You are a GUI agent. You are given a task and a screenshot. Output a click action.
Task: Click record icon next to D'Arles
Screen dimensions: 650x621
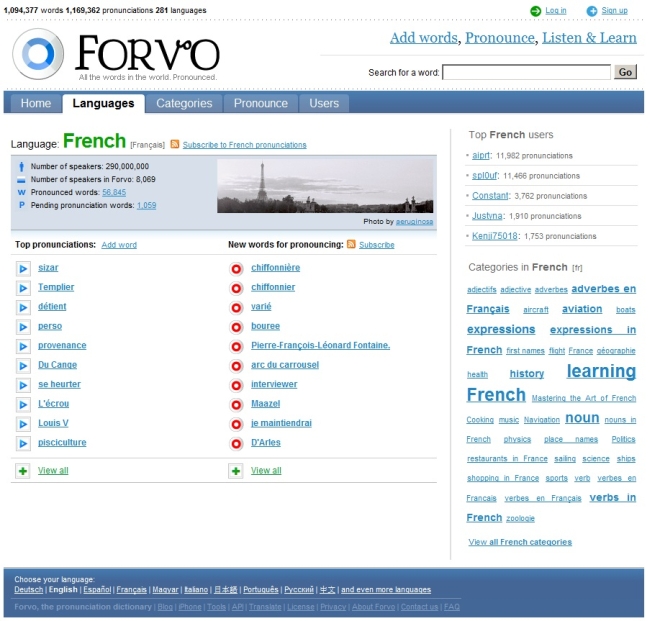(236, 444)
